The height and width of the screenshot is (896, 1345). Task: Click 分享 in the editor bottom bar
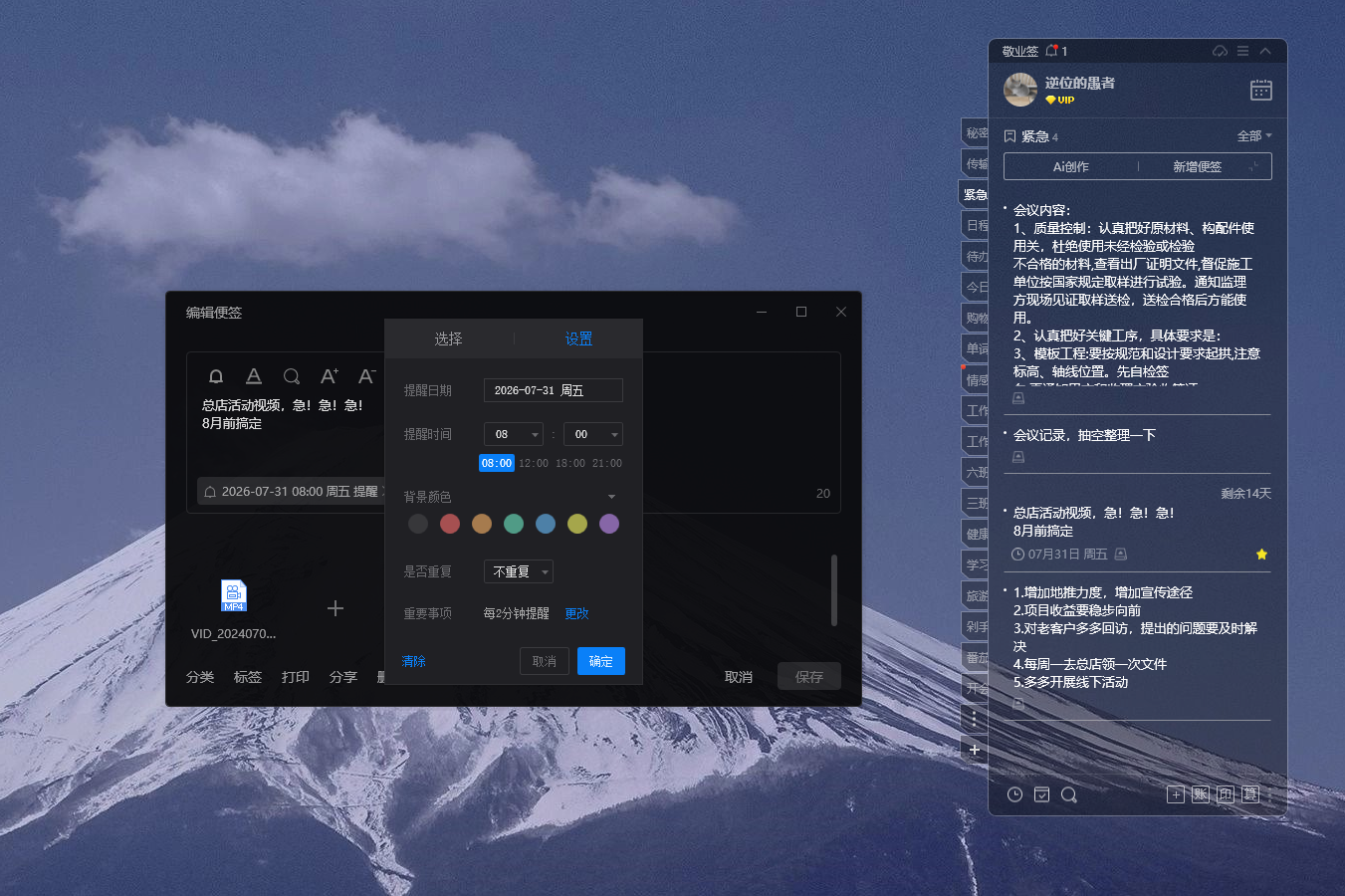tap(343, 677)
